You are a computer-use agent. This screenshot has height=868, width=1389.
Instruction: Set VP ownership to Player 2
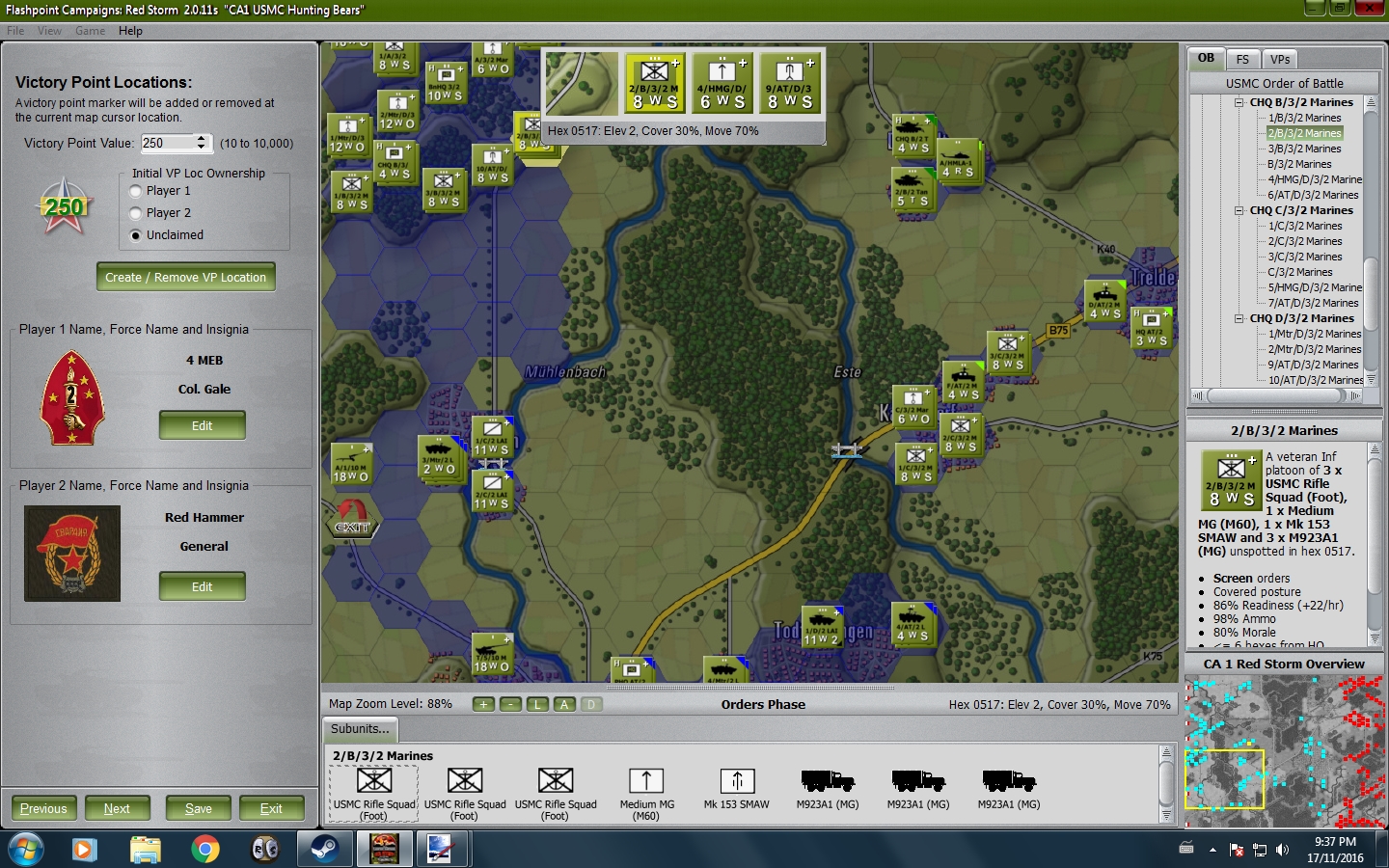point(136,213)
